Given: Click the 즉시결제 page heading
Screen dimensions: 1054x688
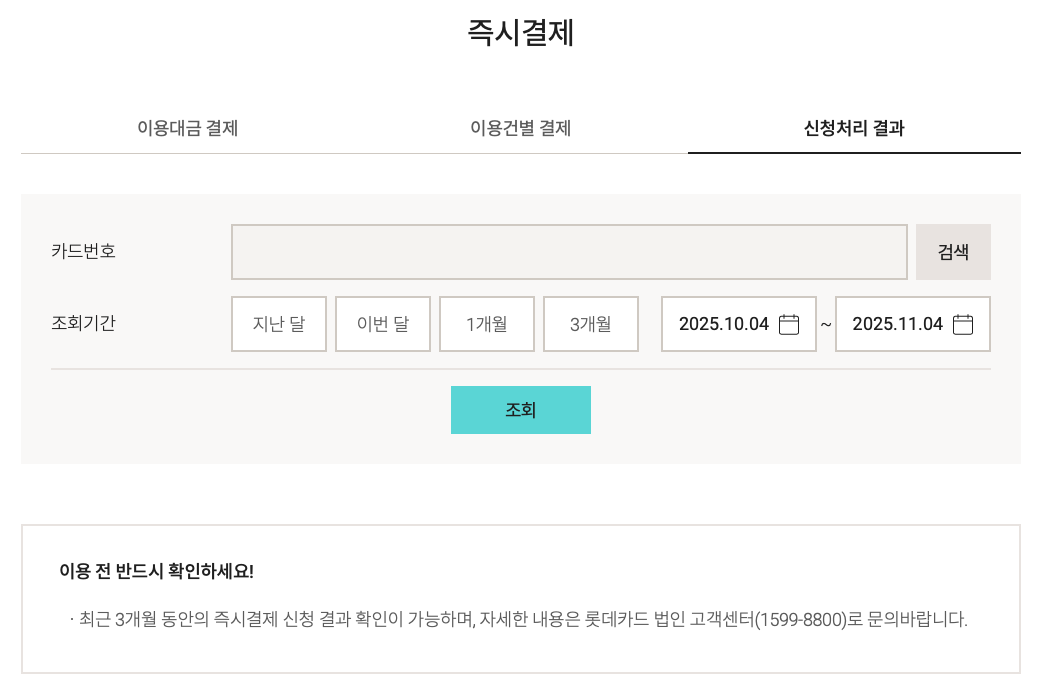Looking at the screenshot, I should point(520,33).
